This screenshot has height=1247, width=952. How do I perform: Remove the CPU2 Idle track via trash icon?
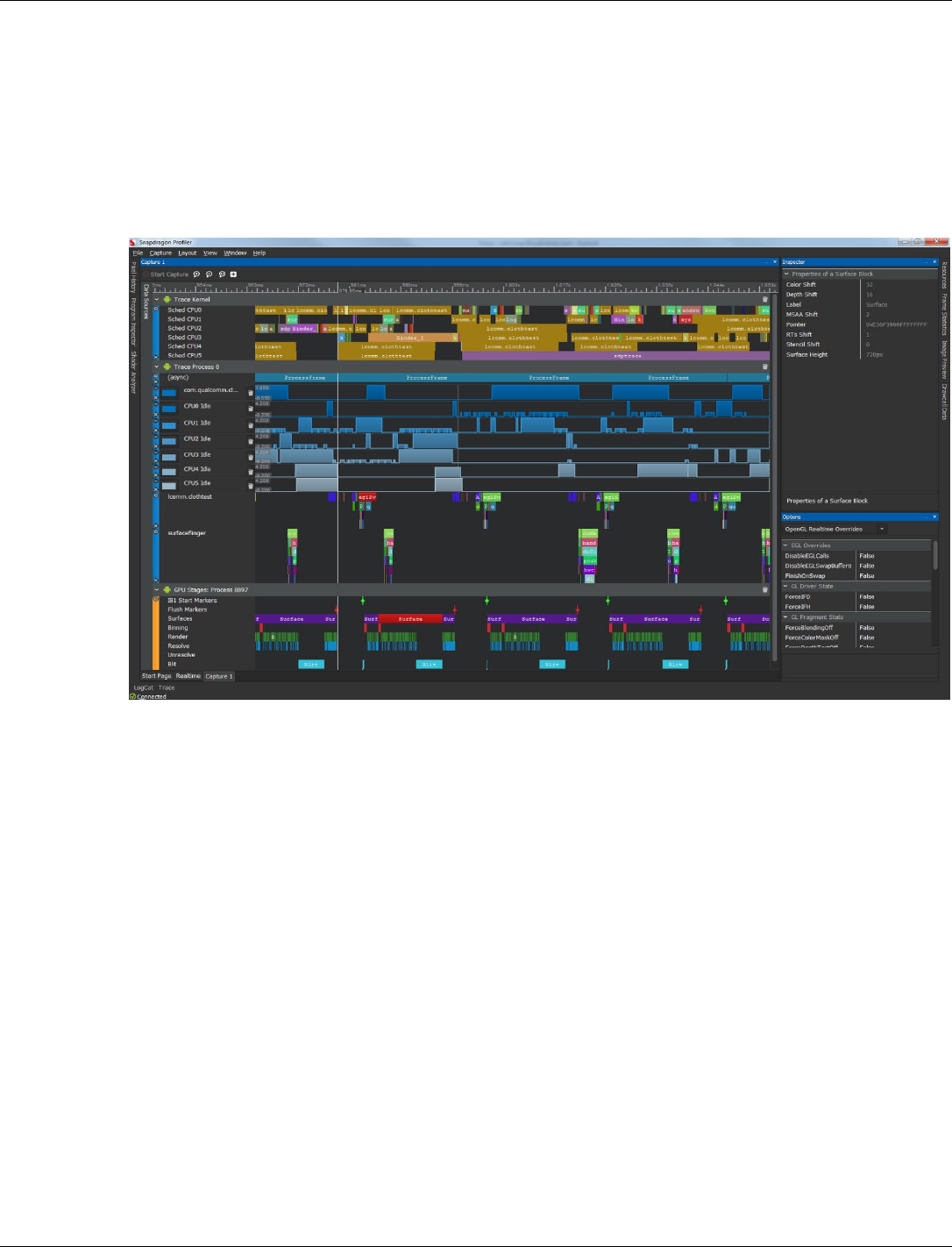(251, 441)
